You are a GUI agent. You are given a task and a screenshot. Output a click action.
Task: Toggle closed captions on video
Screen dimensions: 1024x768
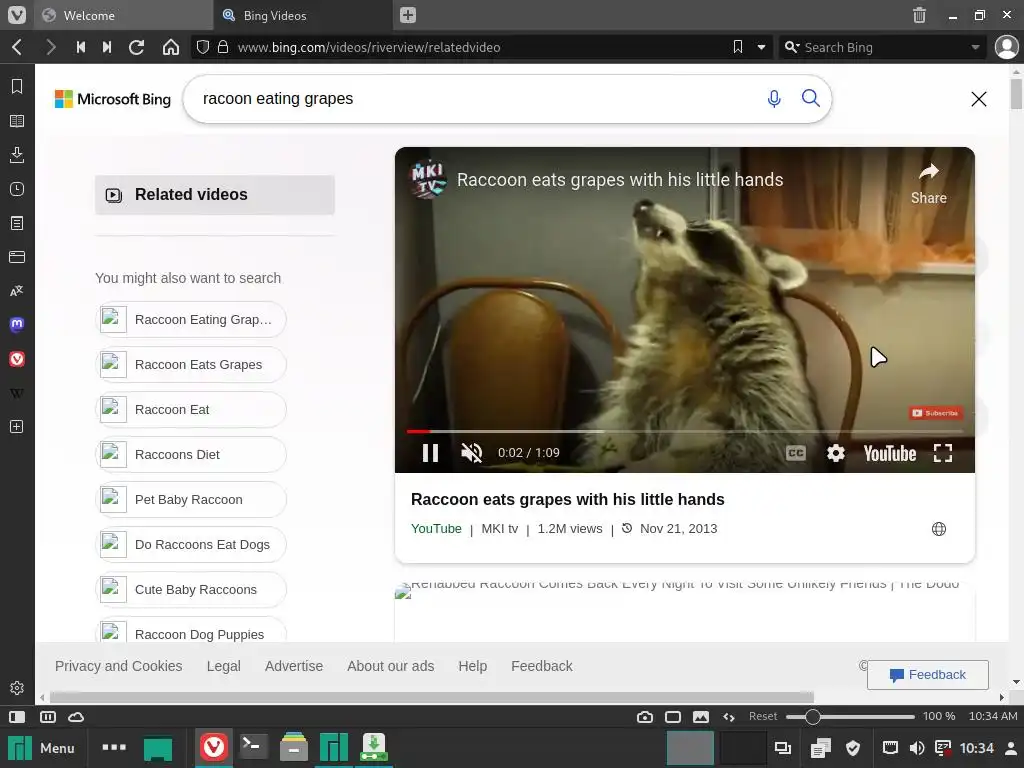click(x=795, y=453)
